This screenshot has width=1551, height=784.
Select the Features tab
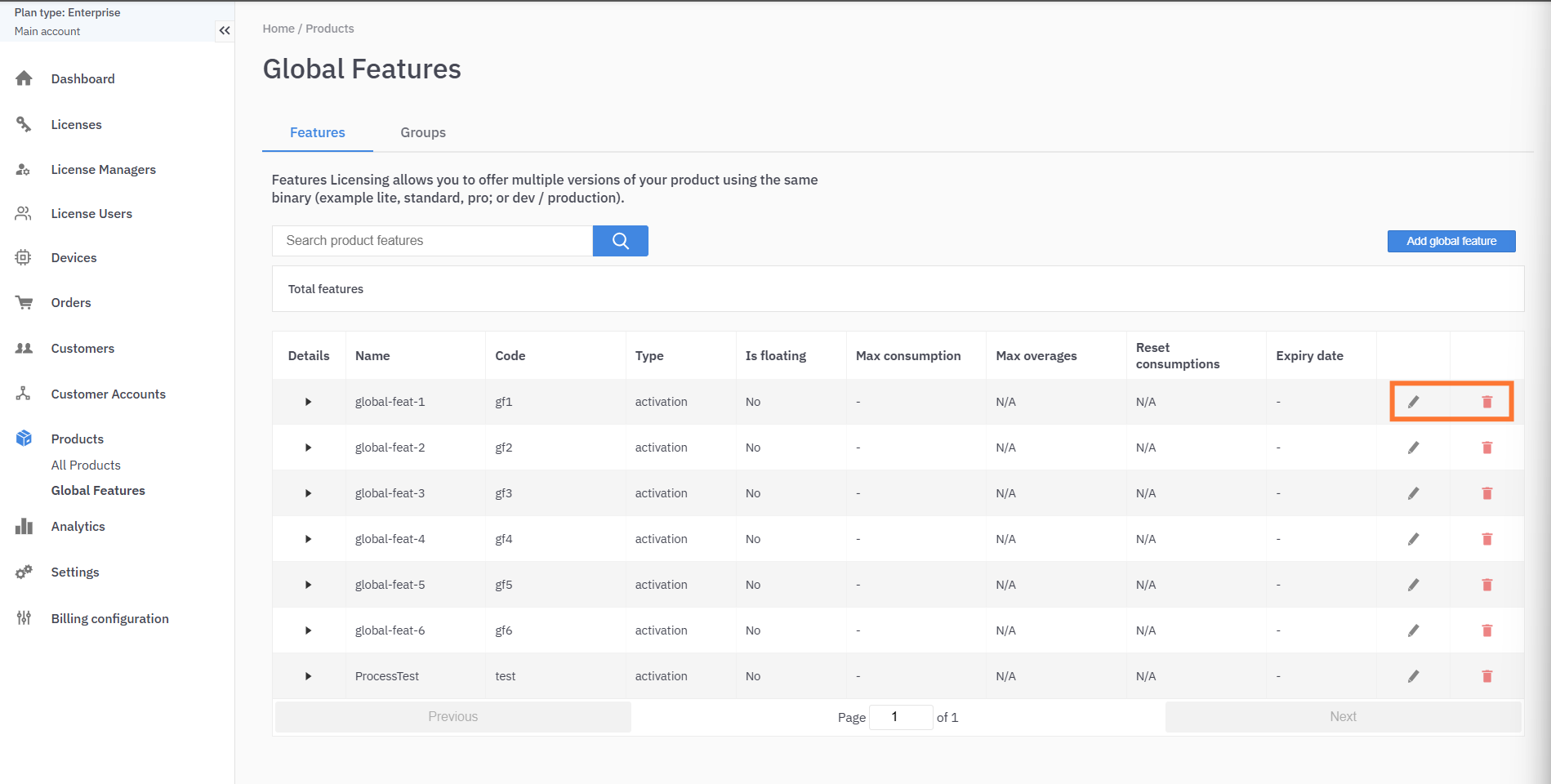[317, 132]
